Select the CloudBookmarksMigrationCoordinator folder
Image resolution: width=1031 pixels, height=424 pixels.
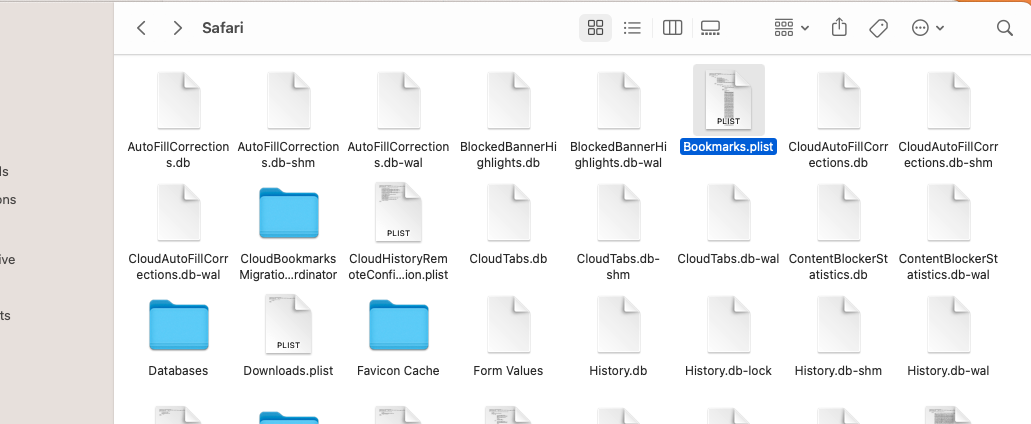point(289,213)
